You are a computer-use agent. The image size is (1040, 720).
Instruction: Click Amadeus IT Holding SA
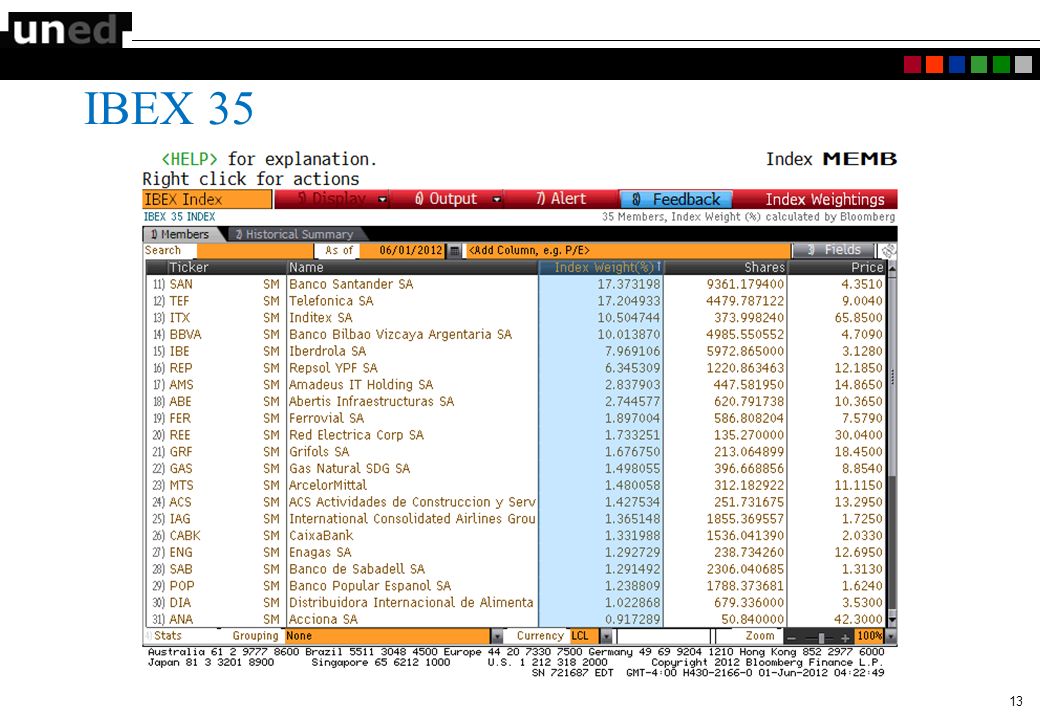[x=361, y=385]
